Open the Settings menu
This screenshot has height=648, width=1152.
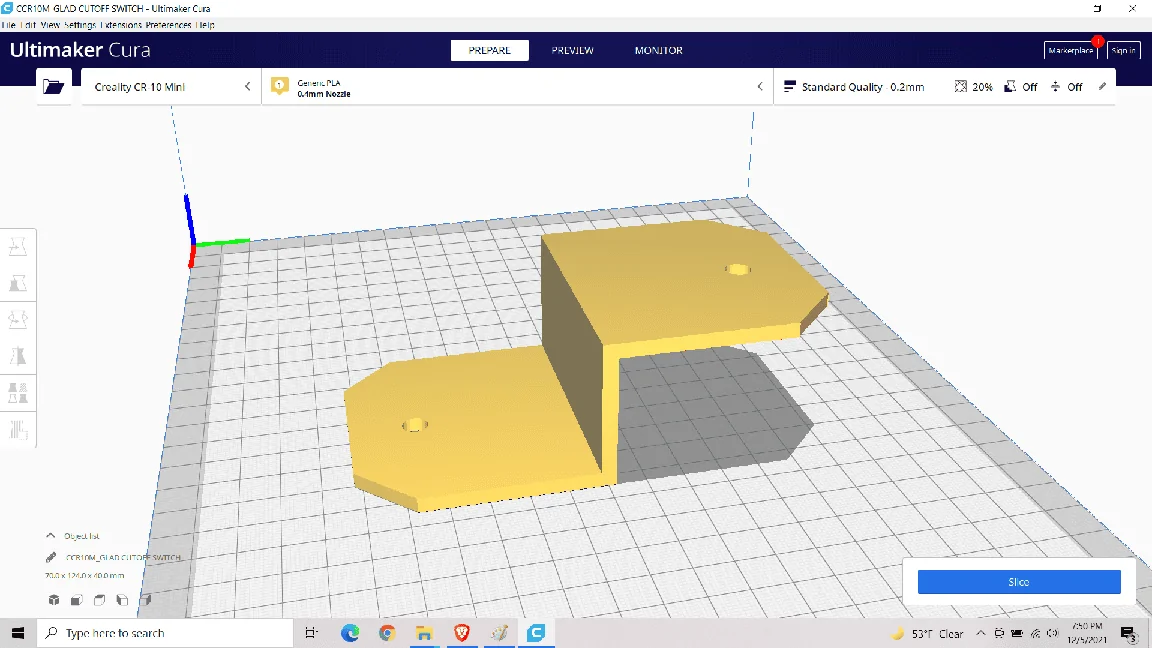coord(79,24)
